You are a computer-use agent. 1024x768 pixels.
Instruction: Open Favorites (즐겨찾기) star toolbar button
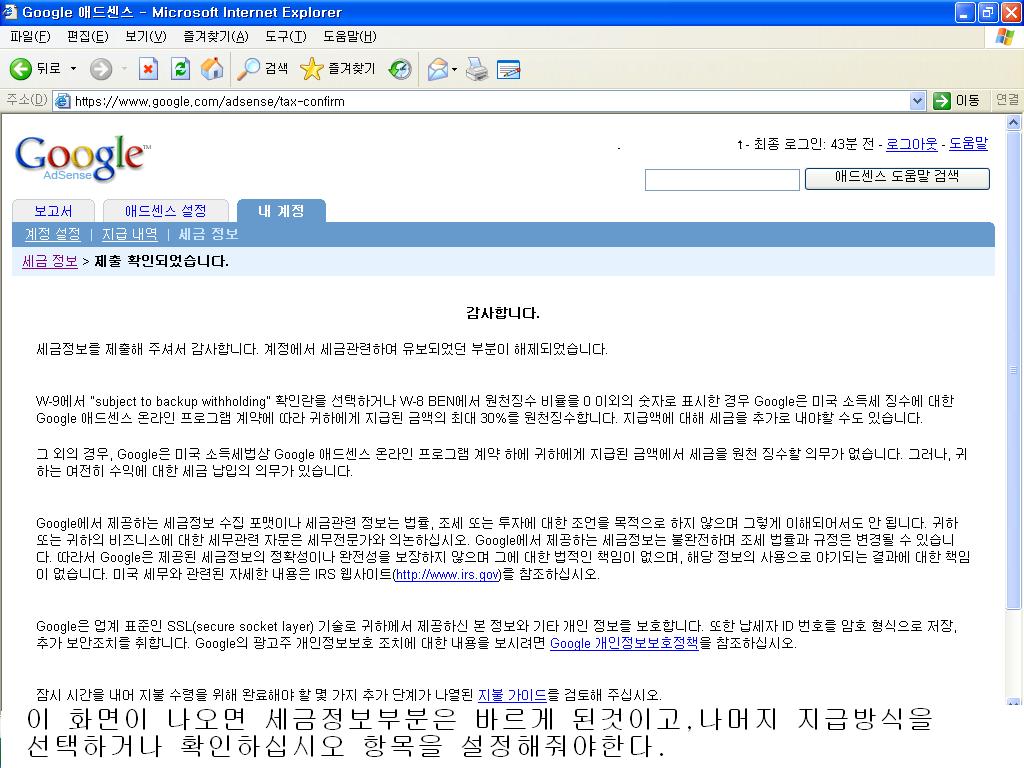tap(338, 69)
